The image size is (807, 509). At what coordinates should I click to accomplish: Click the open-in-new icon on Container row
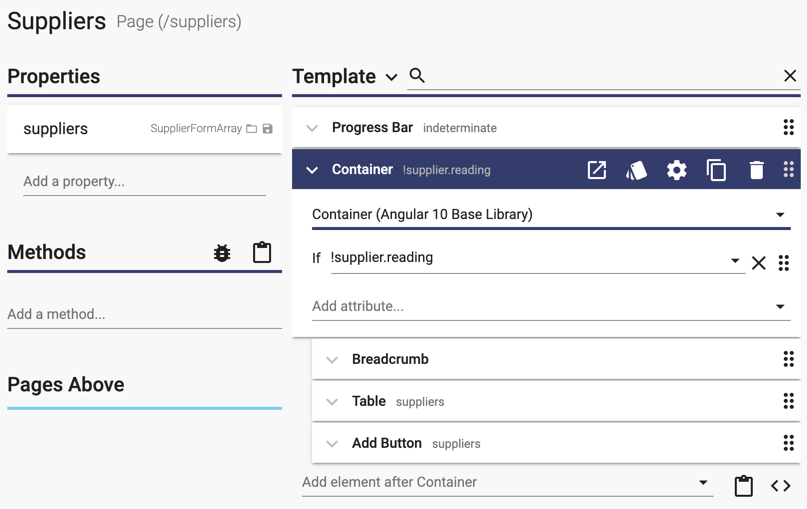coord(597,170)
